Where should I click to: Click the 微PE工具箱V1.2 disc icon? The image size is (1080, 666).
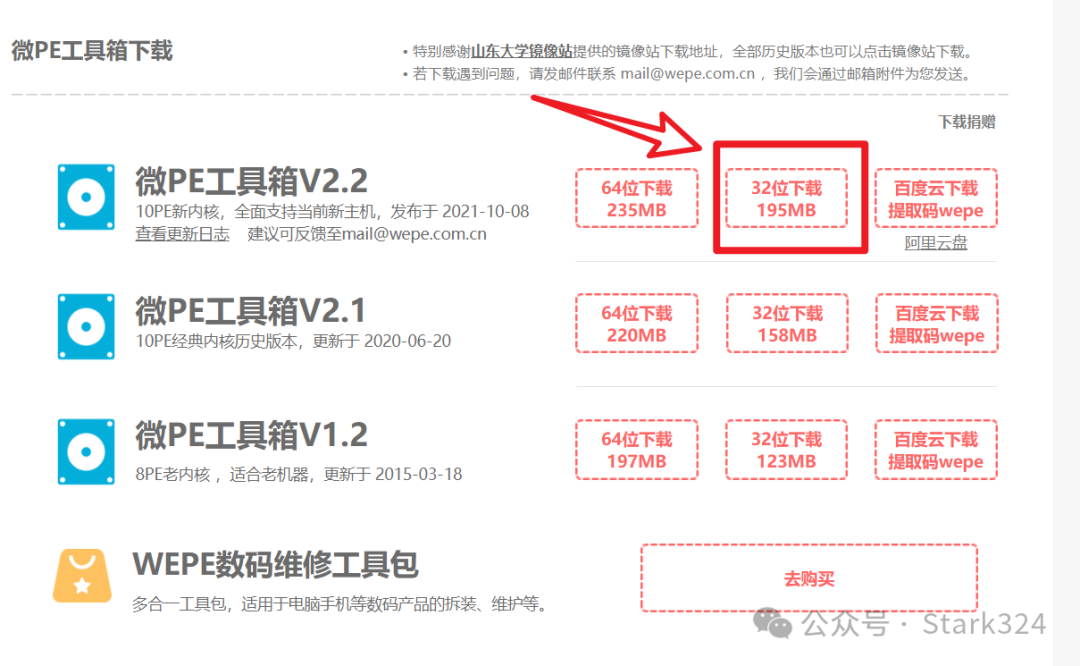pyautogui.click(x=86, y=452)
